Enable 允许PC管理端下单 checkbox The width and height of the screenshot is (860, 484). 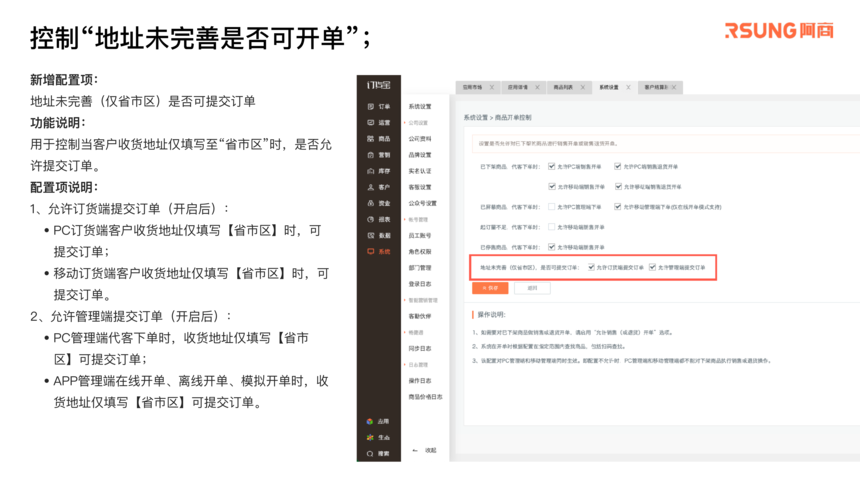[x=551, y=207]
